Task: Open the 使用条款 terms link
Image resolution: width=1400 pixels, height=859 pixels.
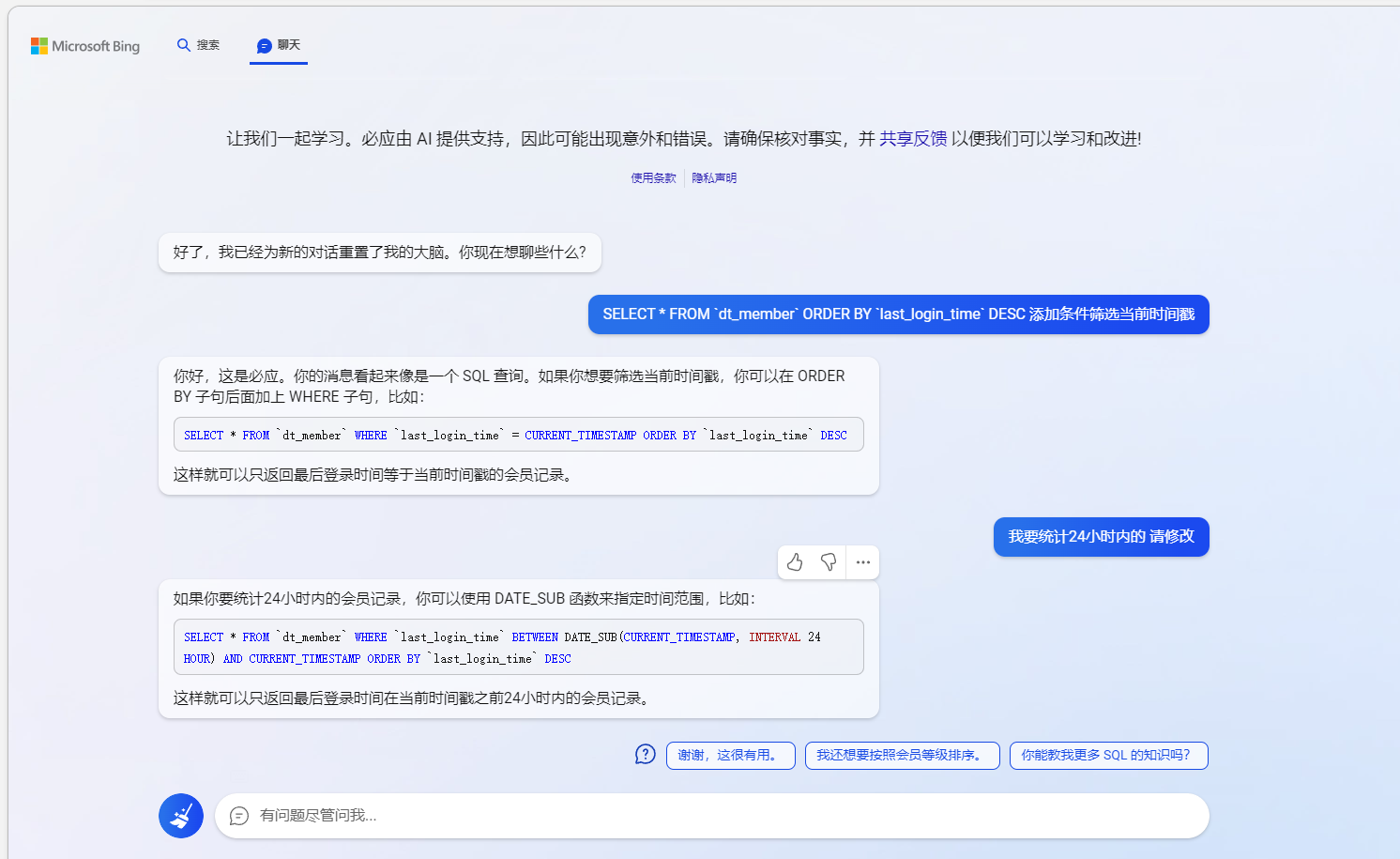Action: pyautogui.click(x=653, y=178)
